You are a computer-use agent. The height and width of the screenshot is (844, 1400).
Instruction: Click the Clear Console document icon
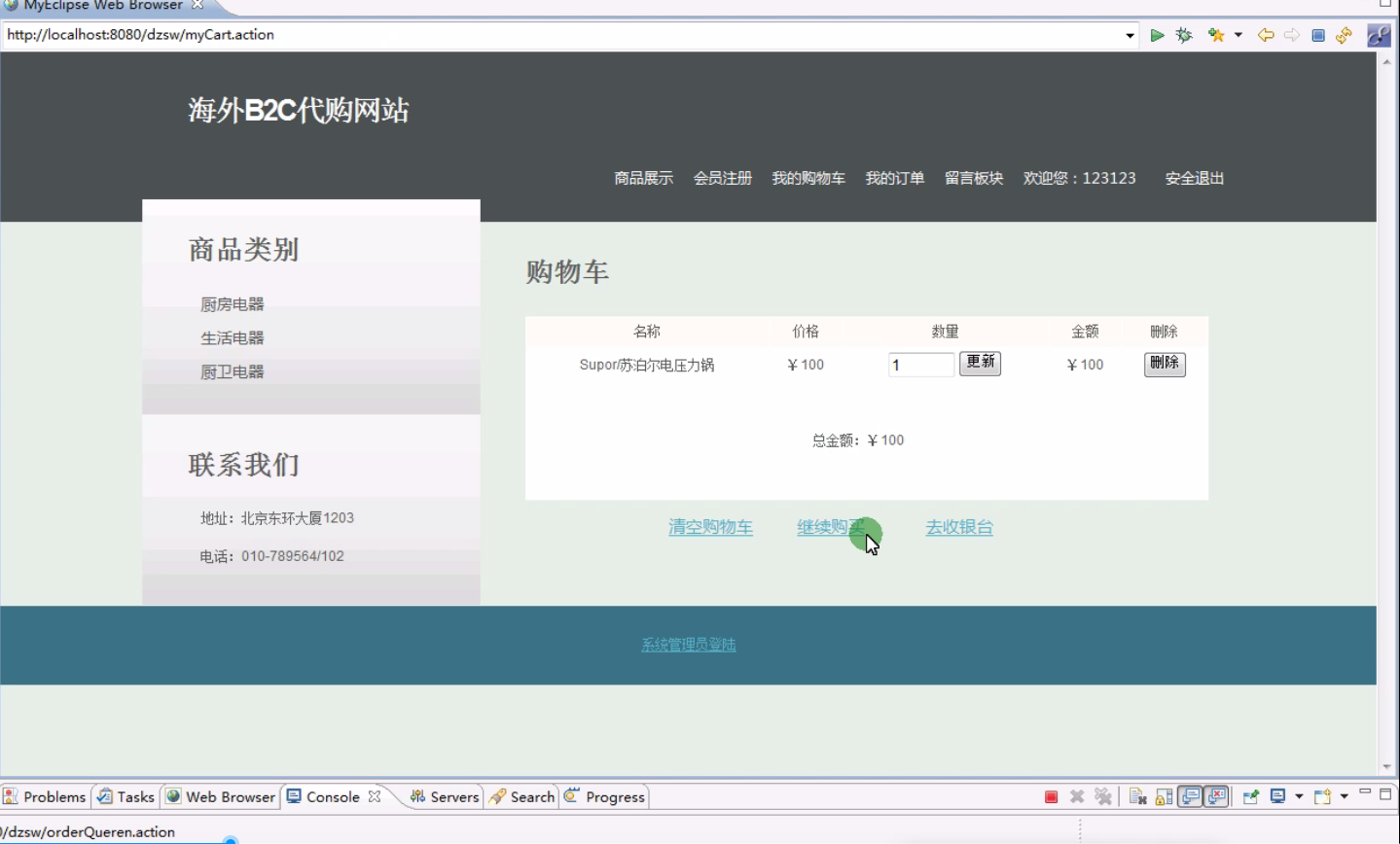click(x=1137, y=796)
